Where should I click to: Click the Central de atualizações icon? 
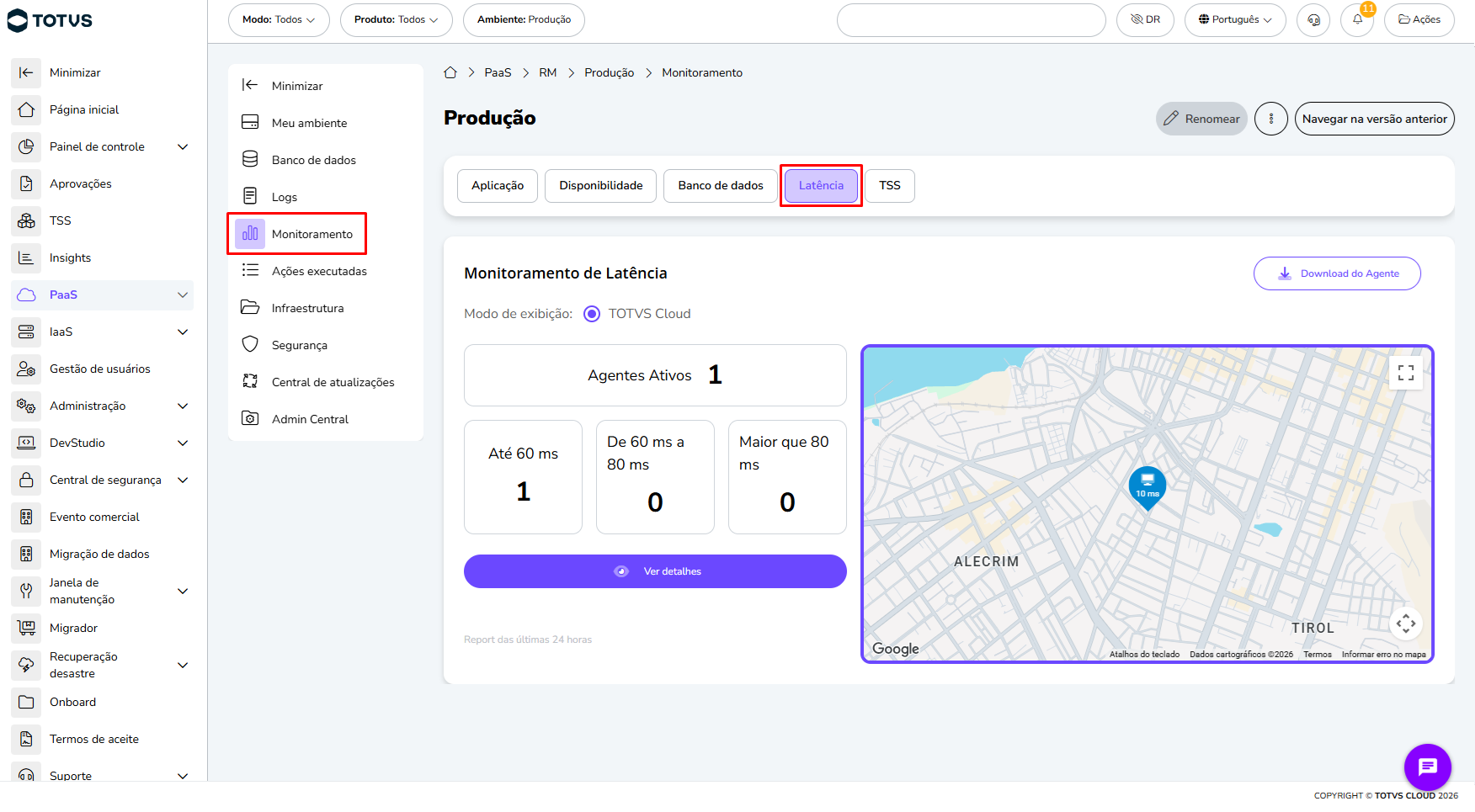[250, 382]
